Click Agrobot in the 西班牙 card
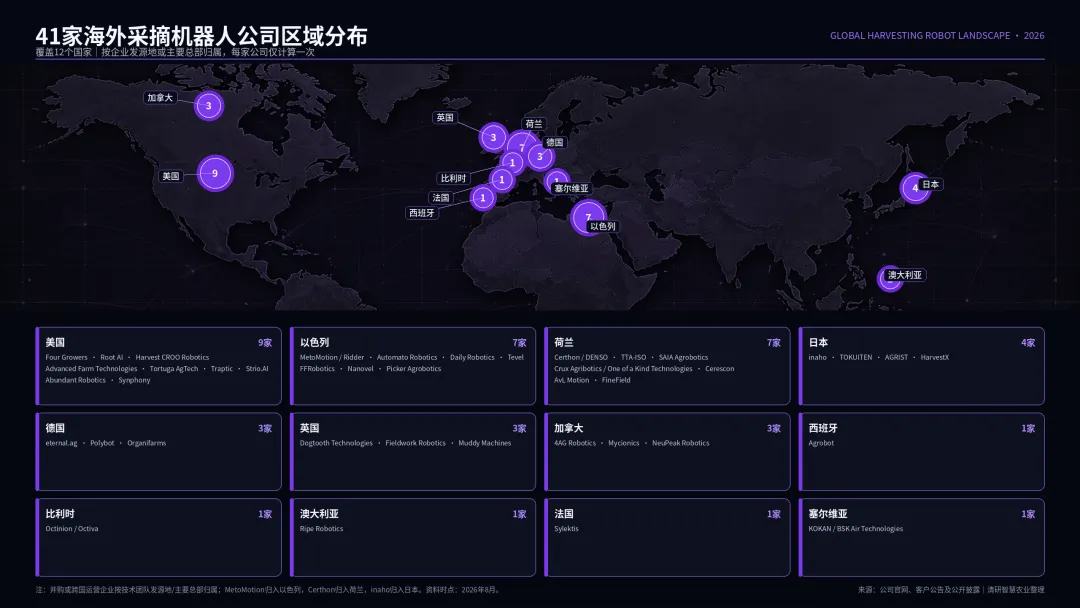 click(821, 443)
